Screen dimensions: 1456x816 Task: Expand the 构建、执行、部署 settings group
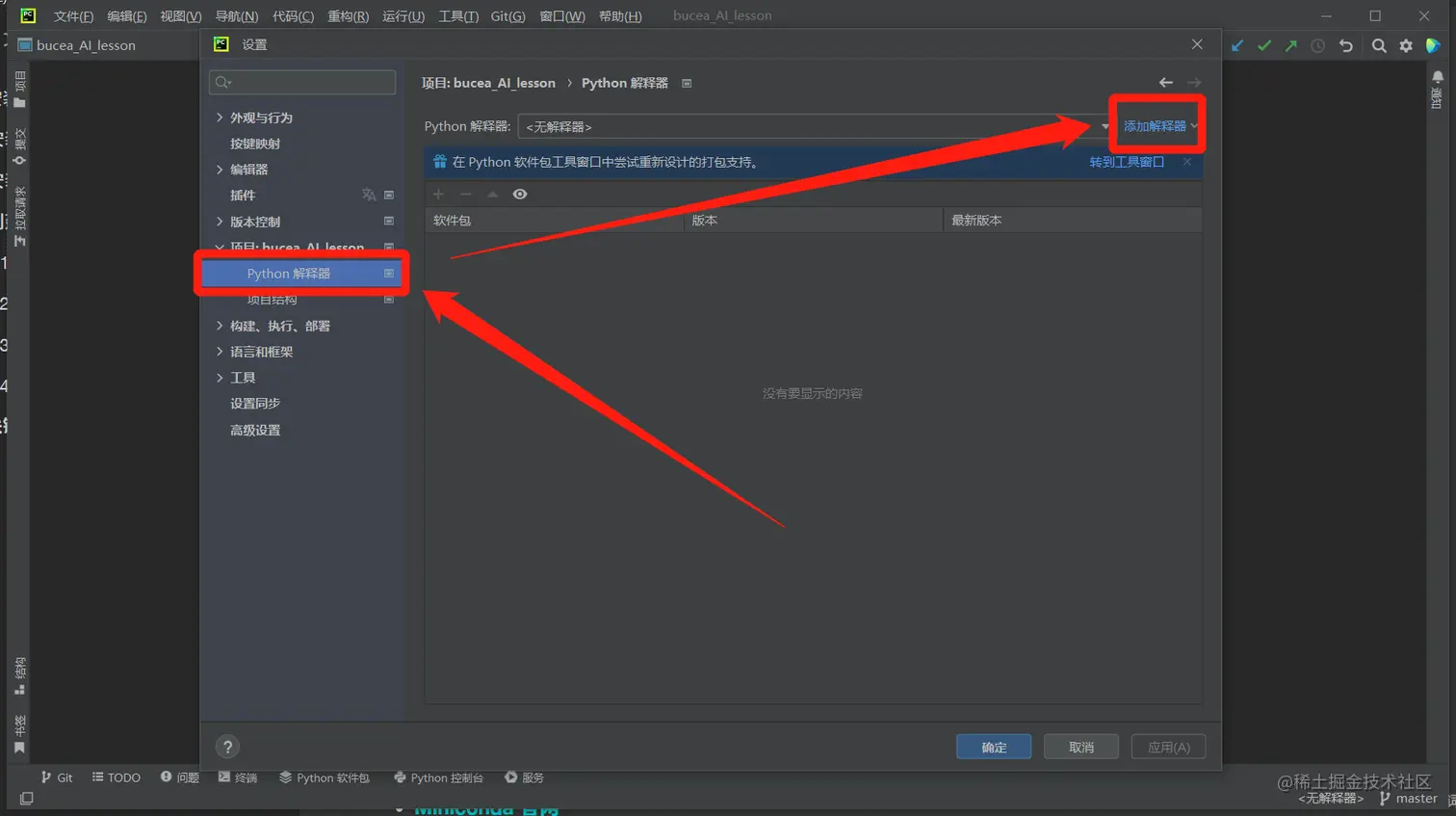[x=220, y=326]
